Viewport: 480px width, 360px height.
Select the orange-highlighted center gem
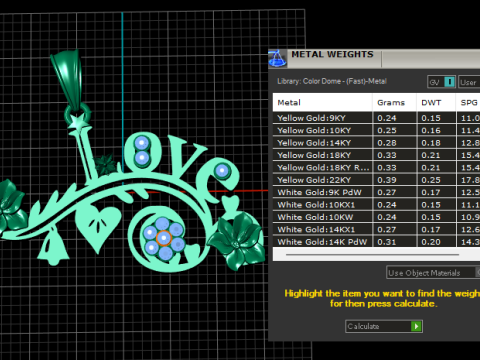[164, 238]
